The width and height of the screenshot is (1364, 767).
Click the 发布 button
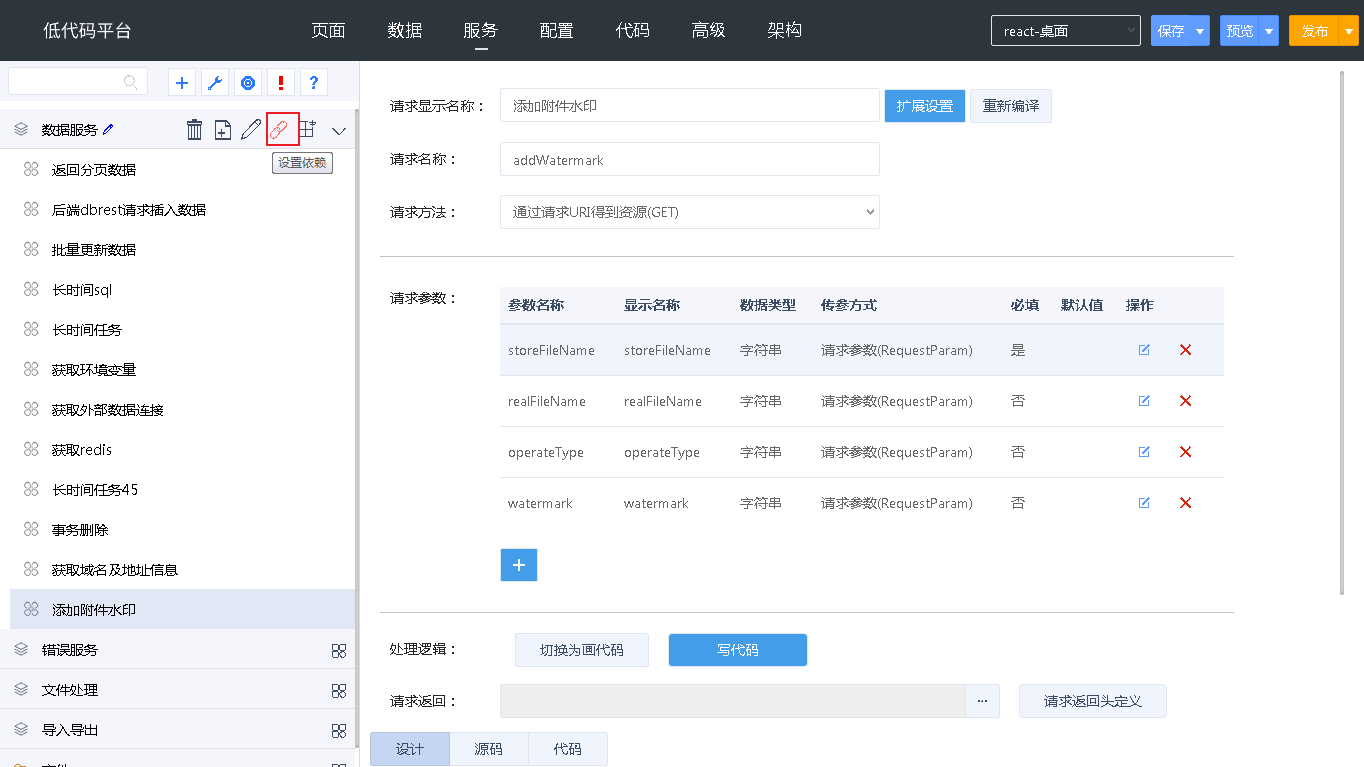pyautogui.click(x=1314, y=31)
